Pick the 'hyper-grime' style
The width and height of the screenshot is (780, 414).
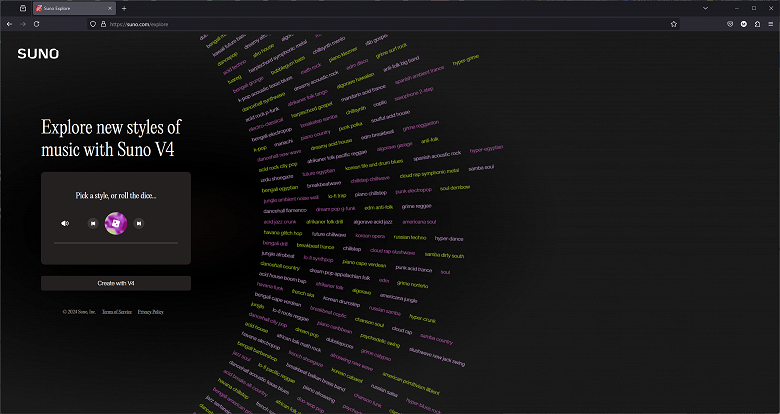[x=466, y=60]
